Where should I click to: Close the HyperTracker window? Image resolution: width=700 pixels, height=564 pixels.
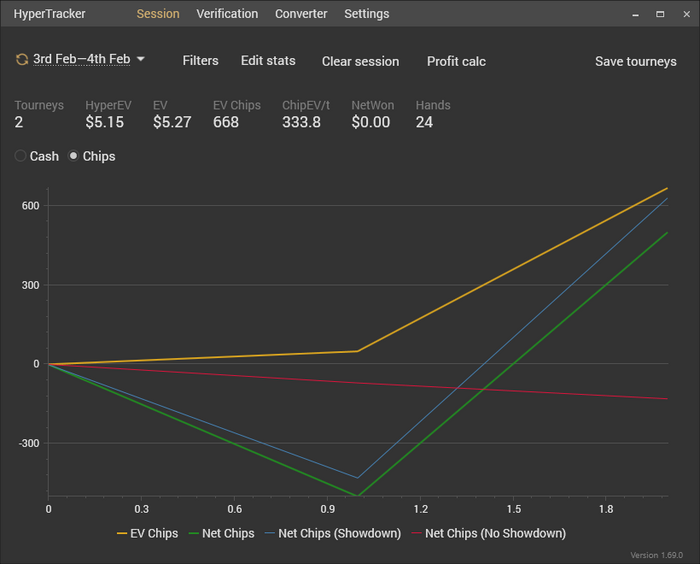[x=687, y=14]
